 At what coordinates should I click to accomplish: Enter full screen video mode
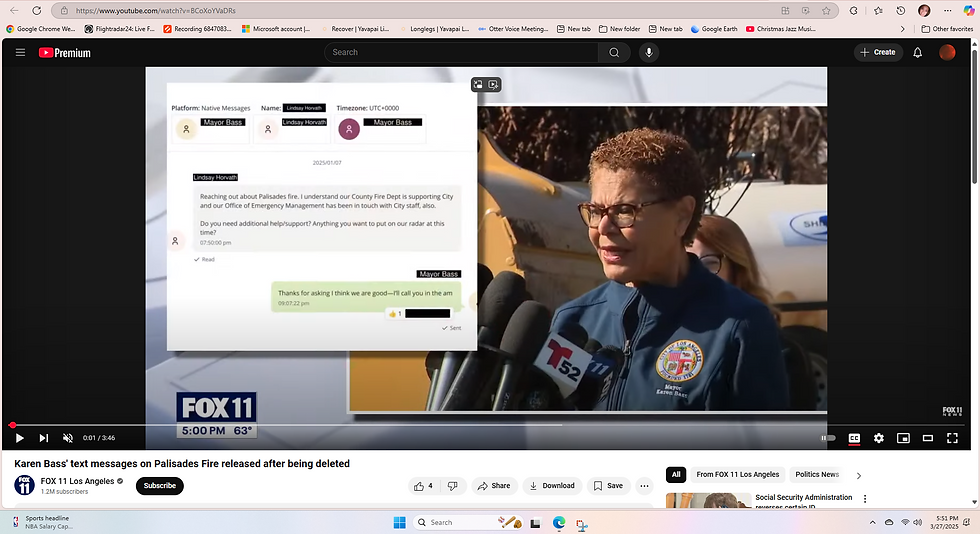click(952, 438)
